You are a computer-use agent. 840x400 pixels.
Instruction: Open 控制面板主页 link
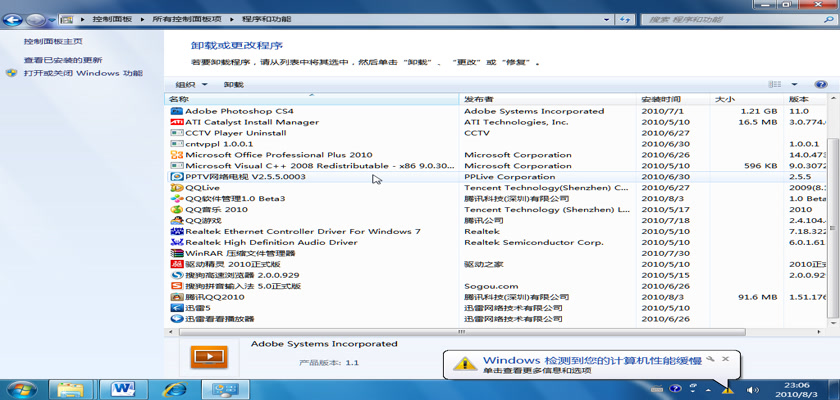53,42
